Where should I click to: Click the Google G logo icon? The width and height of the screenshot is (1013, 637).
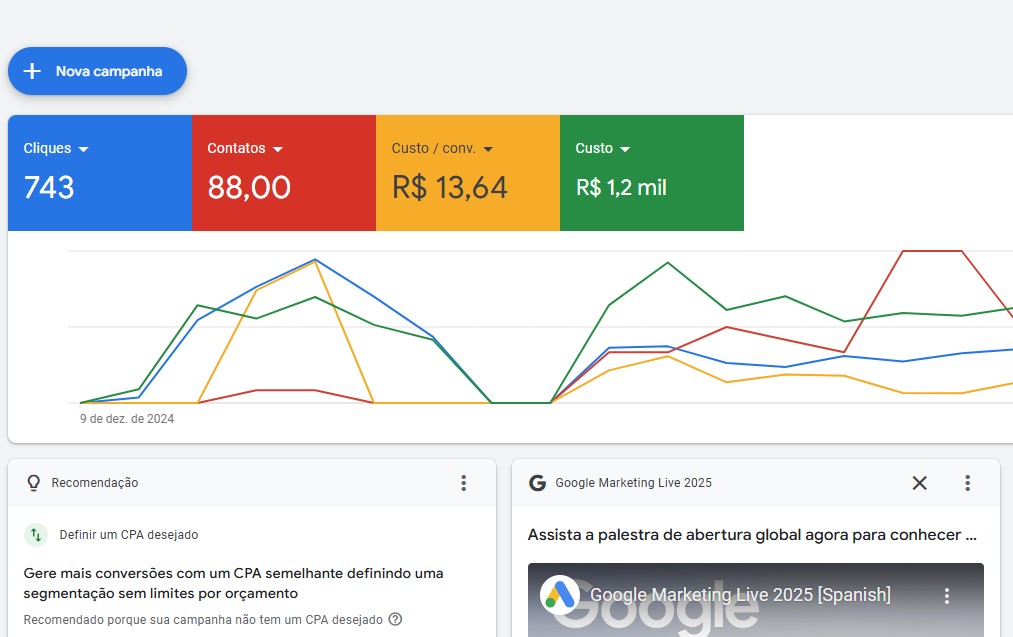(538, 483)
